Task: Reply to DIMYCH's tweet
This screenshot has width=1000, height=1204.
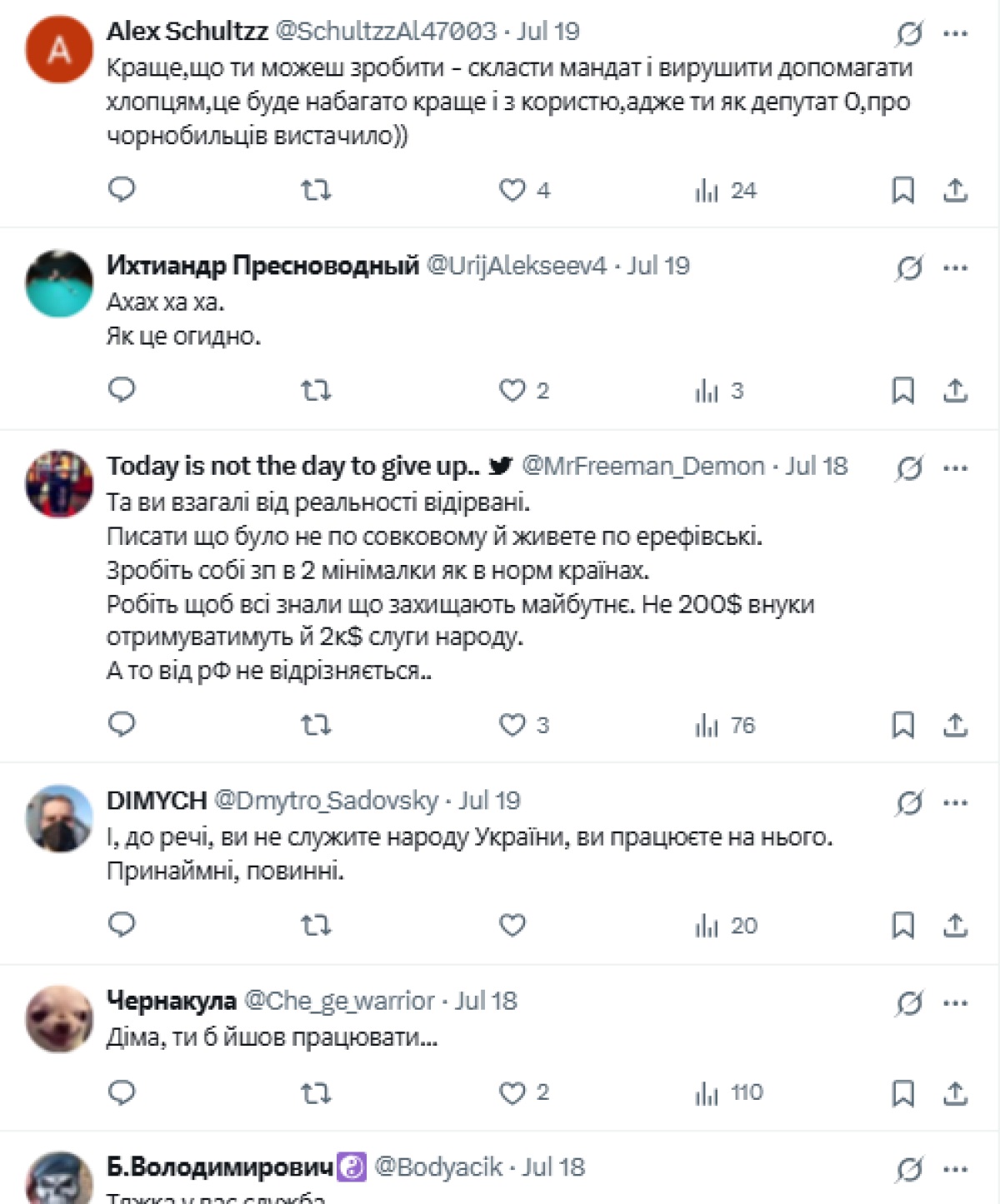Action: point(122,925)
